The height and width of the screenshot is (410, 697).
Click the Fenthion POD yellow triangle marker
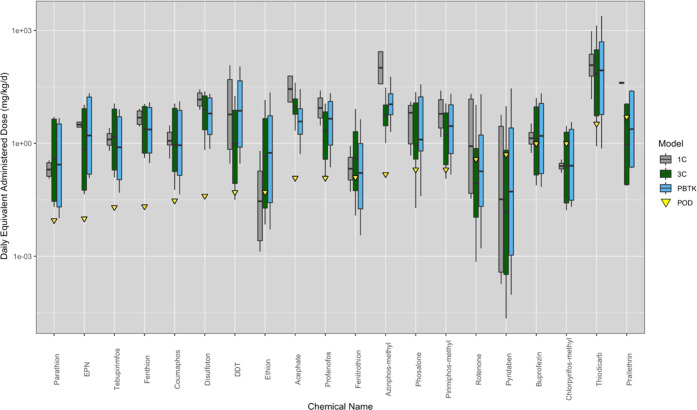(144, 207)
